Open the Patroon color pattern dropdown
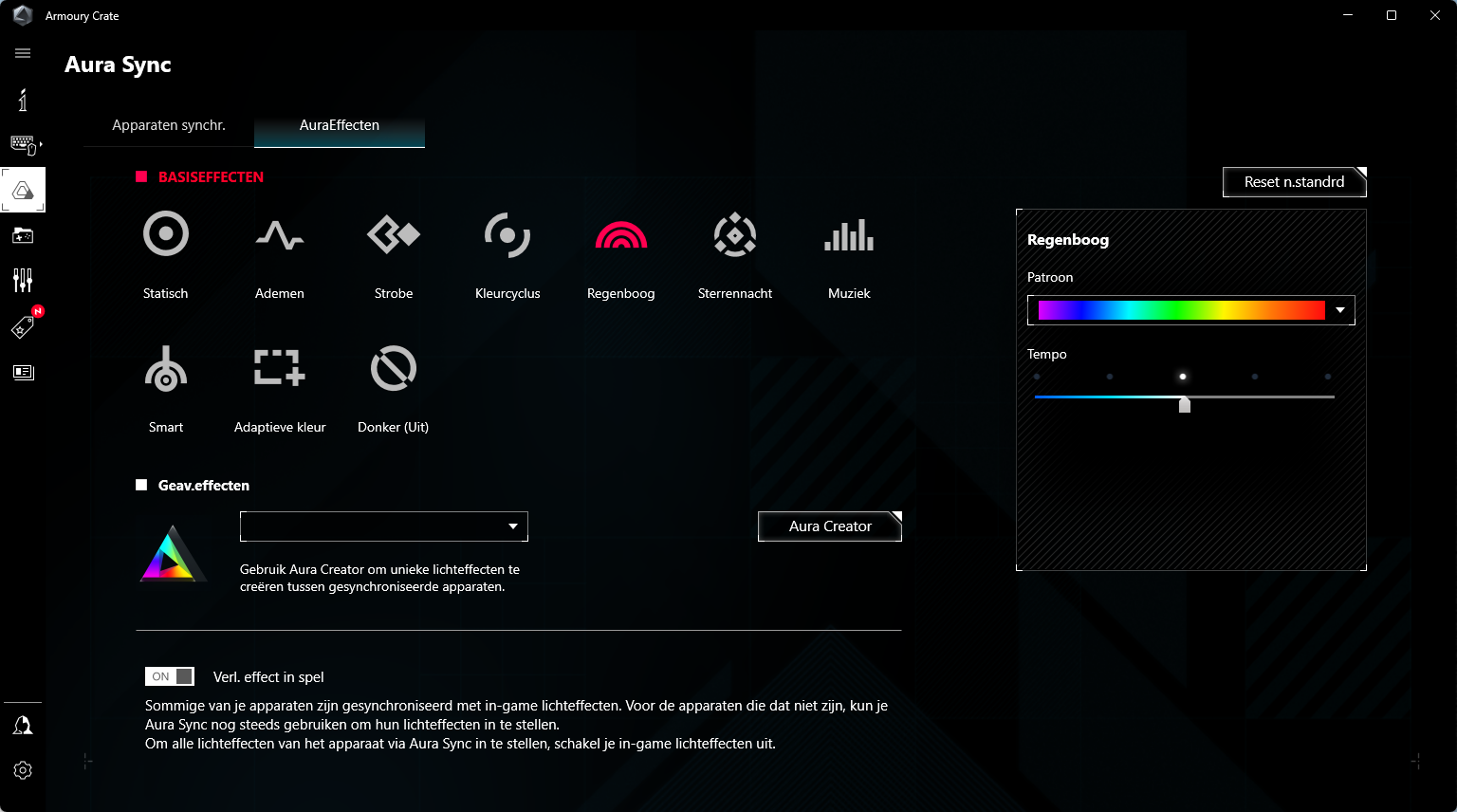This screenshot has height=812, width=1457. [1191, 310]
